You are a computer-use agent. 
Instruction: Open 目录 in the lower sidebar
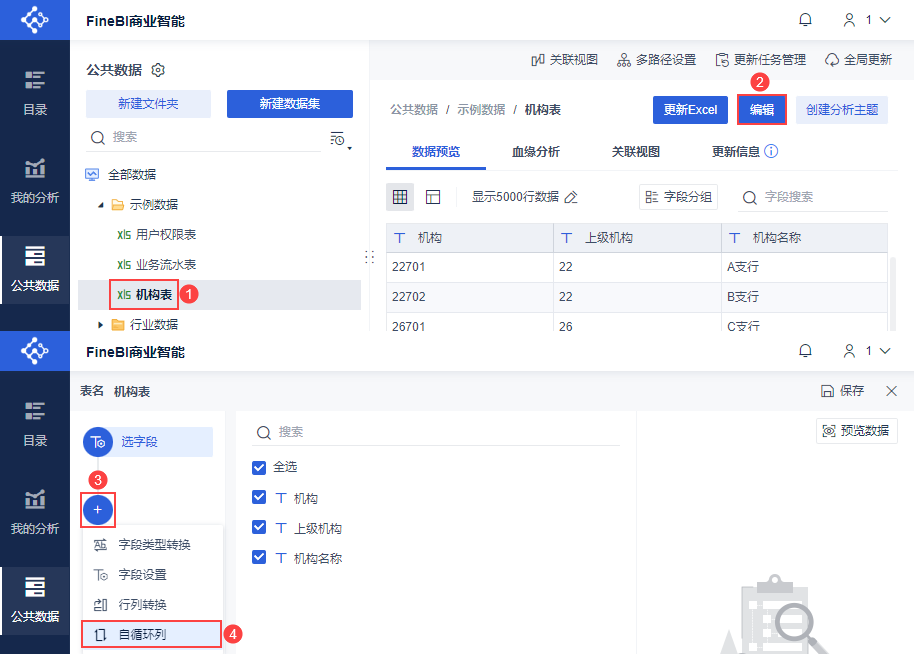35,424
